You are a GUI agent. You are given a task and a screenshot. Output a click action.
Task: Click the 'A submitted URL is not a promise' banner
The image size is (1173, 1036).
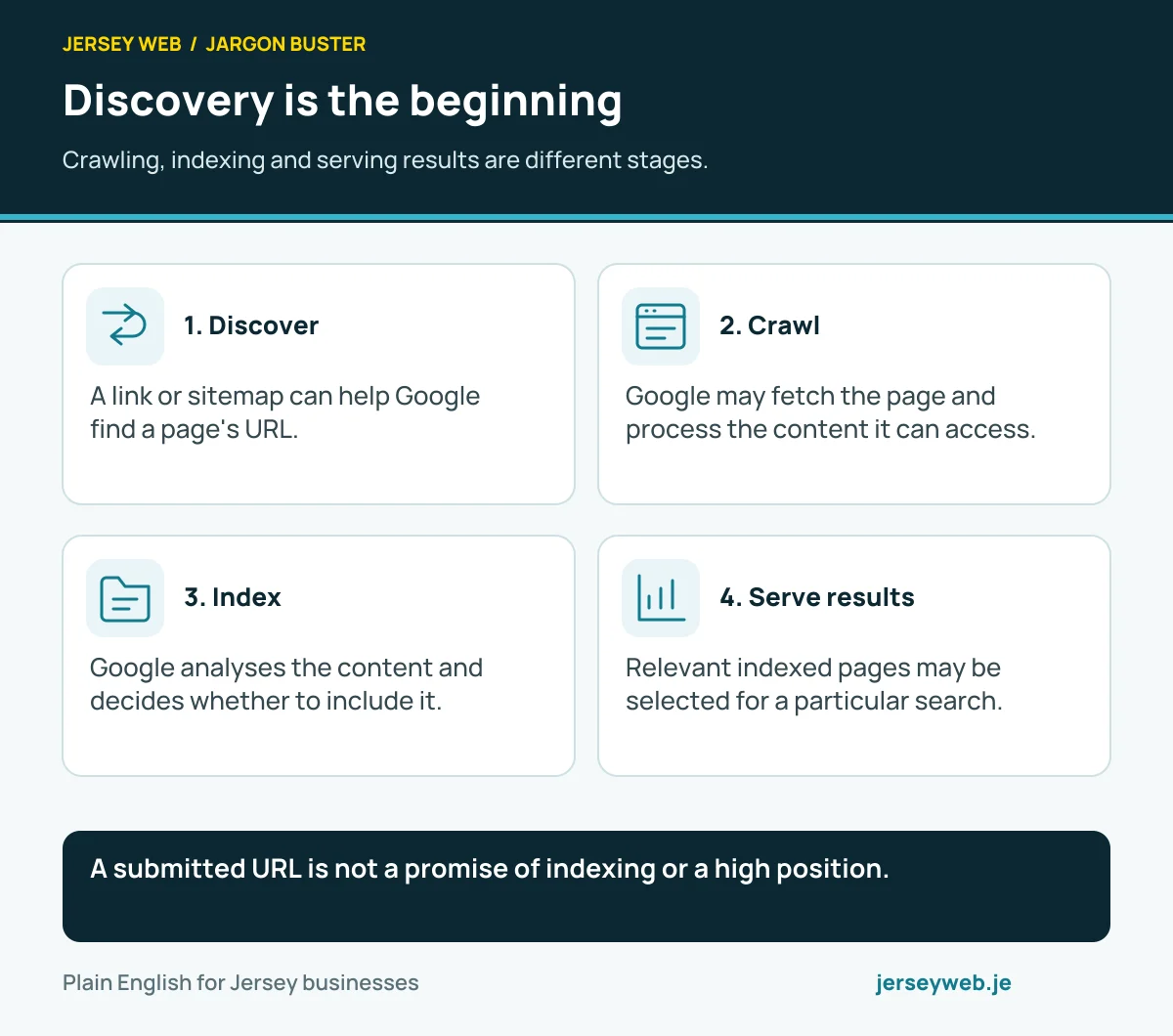[586, 886]
